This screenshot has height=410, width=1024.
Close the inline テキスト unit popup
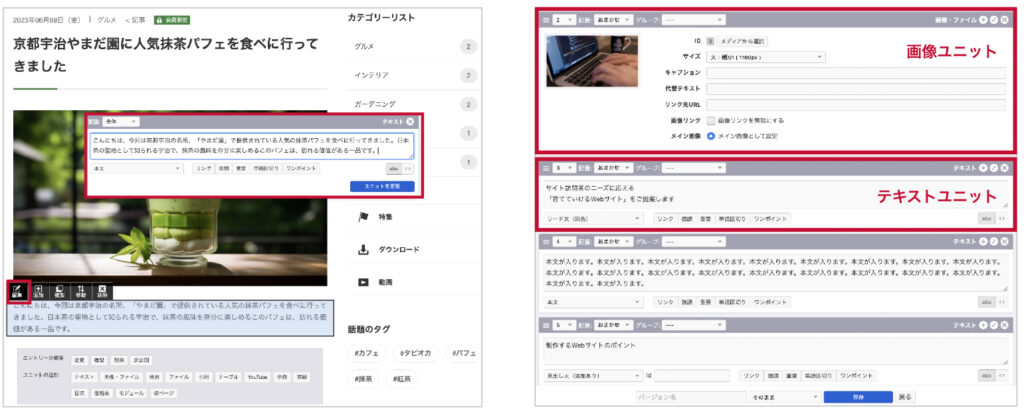409,121
